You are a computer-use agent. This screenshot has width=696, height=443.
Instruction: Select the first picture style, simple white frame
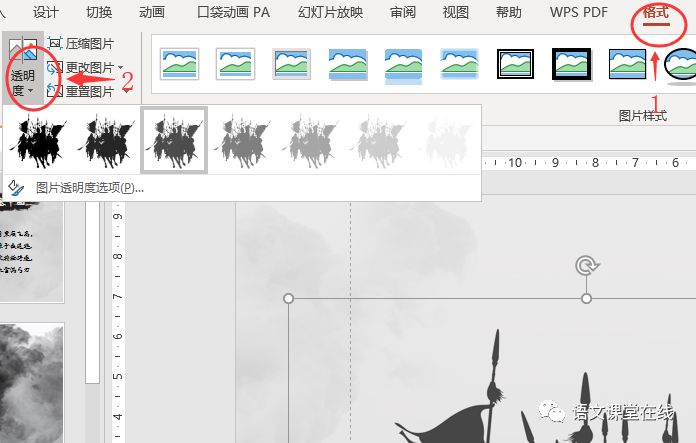pos(179,64)
